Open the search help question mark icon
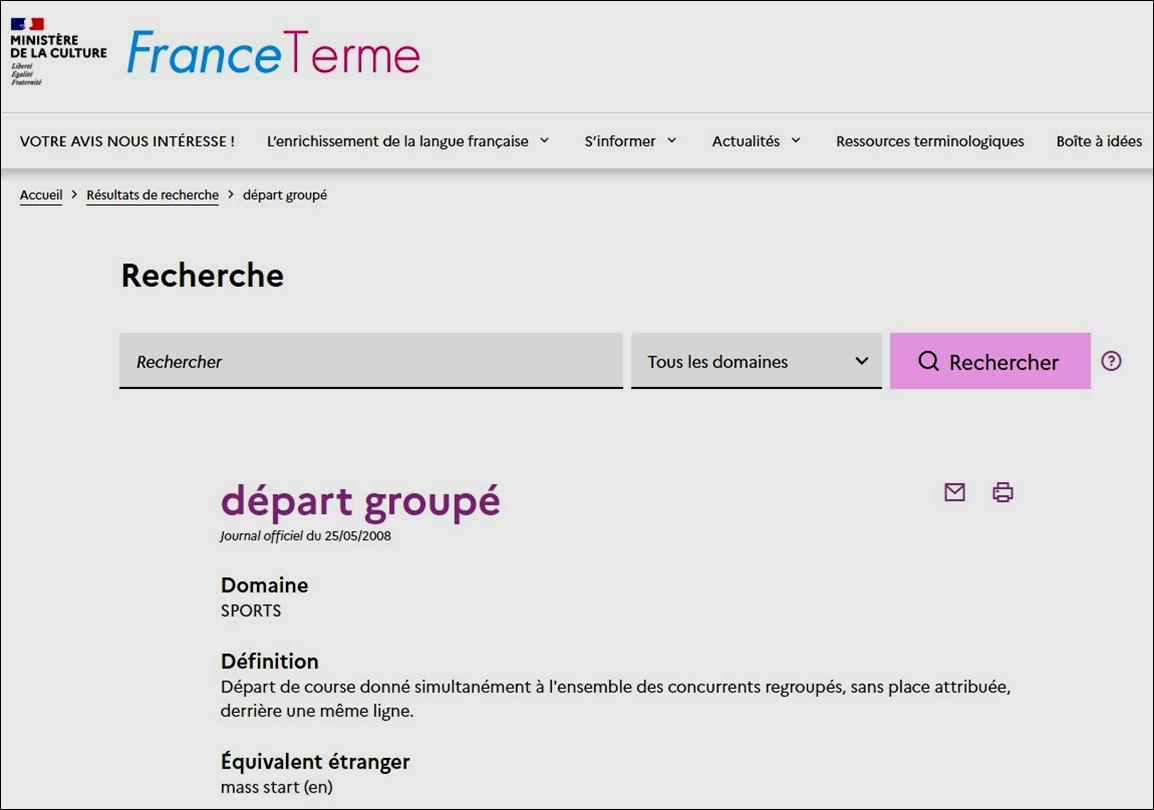The image size is (1154, 810). click(1111, 361)
